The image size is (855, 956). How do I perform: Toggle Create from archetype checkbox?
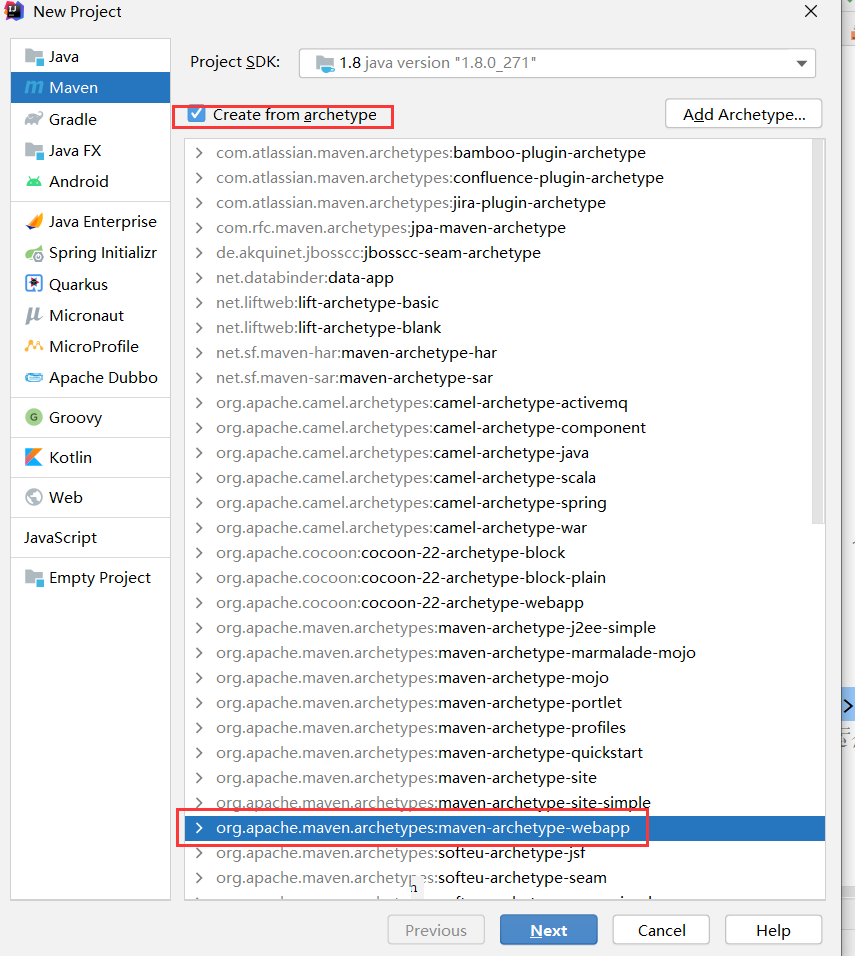[196, 114]
